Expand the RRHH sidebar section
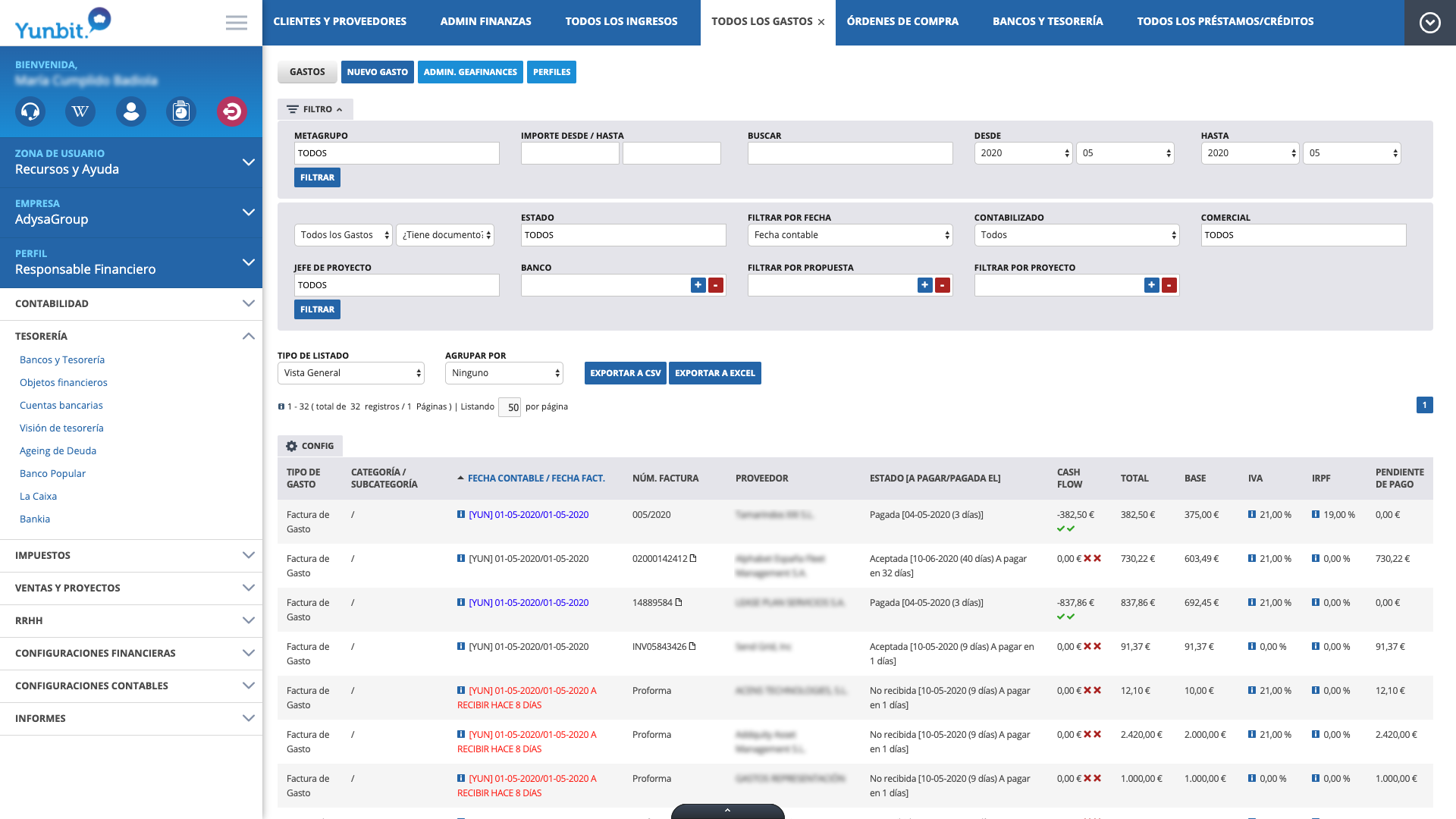1456x819 pixels. tap(131, 620)
